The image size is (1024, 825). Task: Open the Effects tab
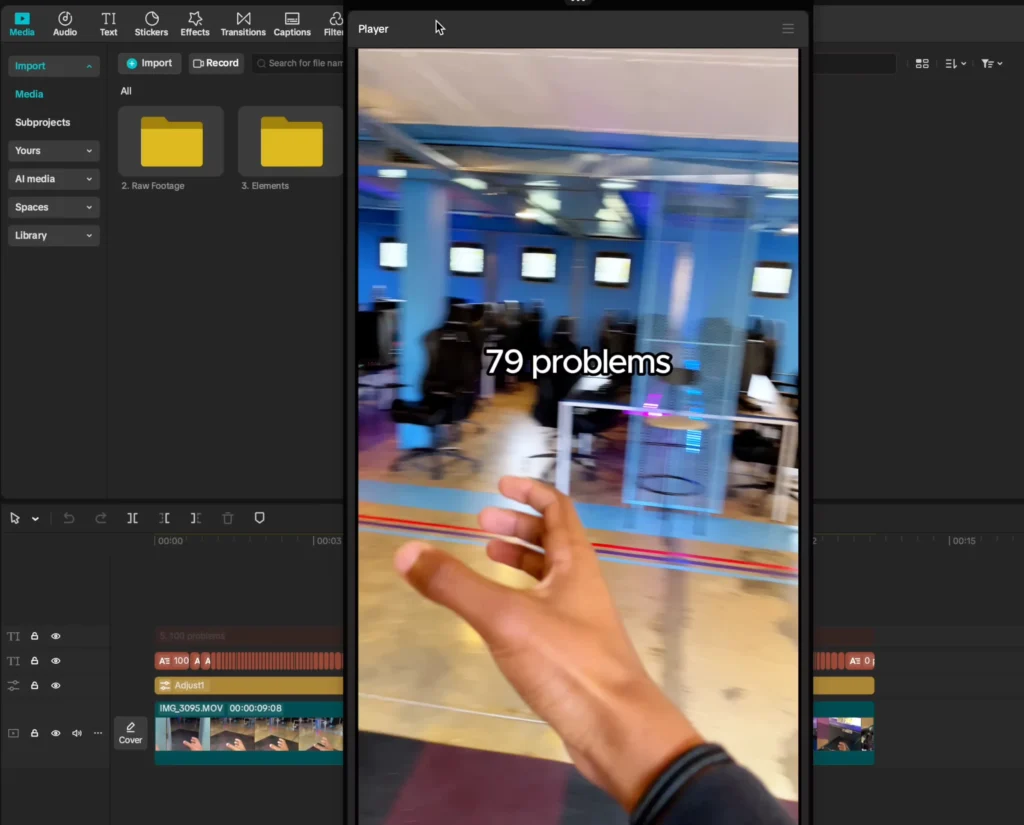point(195,24)
